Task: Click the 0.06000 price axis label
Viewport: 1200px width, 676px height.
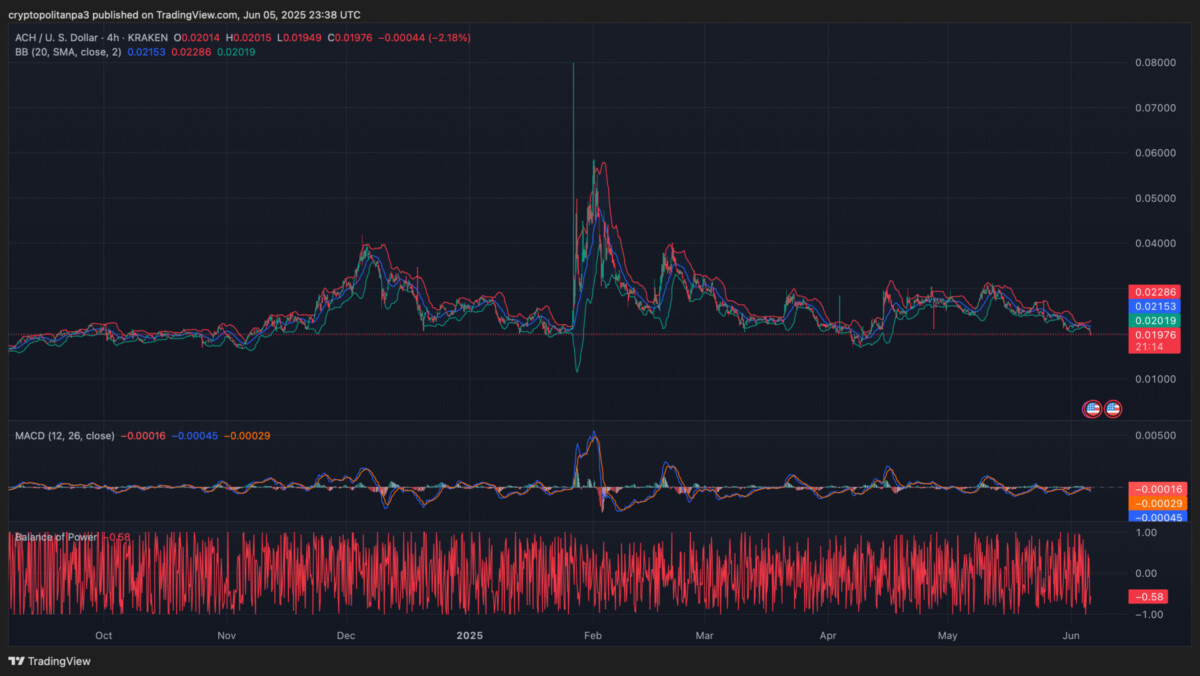Action: [x=1155, y=153]
